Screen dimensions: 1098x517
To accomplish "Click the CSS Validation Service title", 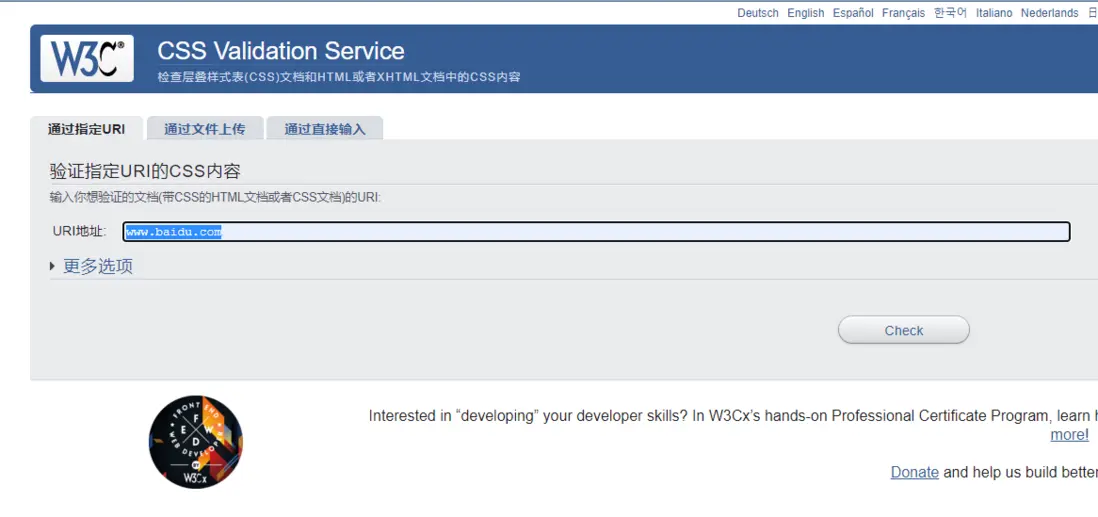I will (x=281, y=51).
